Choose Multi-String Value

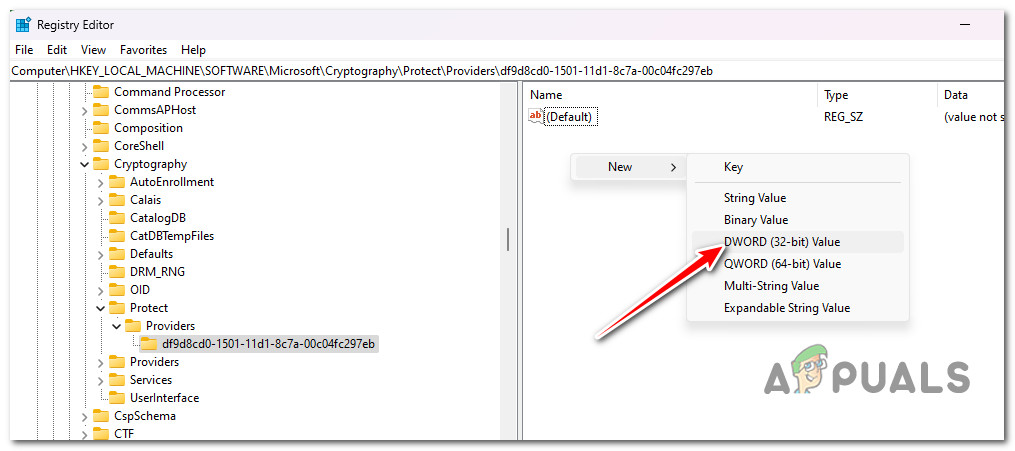[x=798, y=286]
